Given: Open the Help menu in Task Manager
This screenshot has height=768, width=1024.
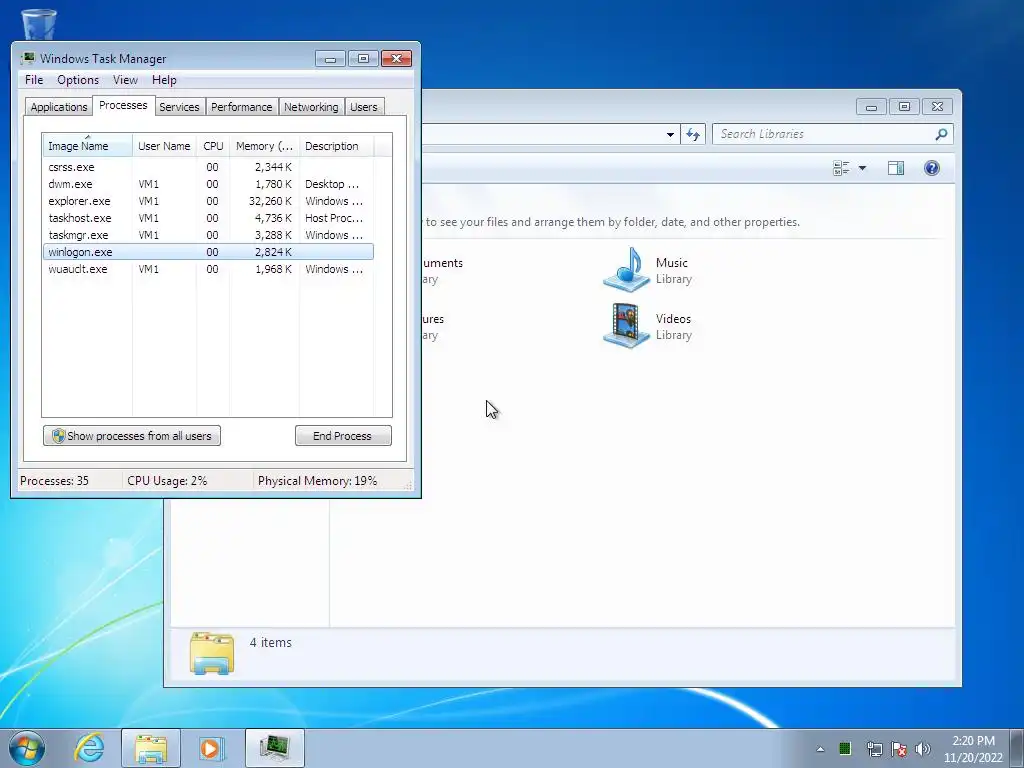Looking at the screenshot, I should [x=164, y=80].
